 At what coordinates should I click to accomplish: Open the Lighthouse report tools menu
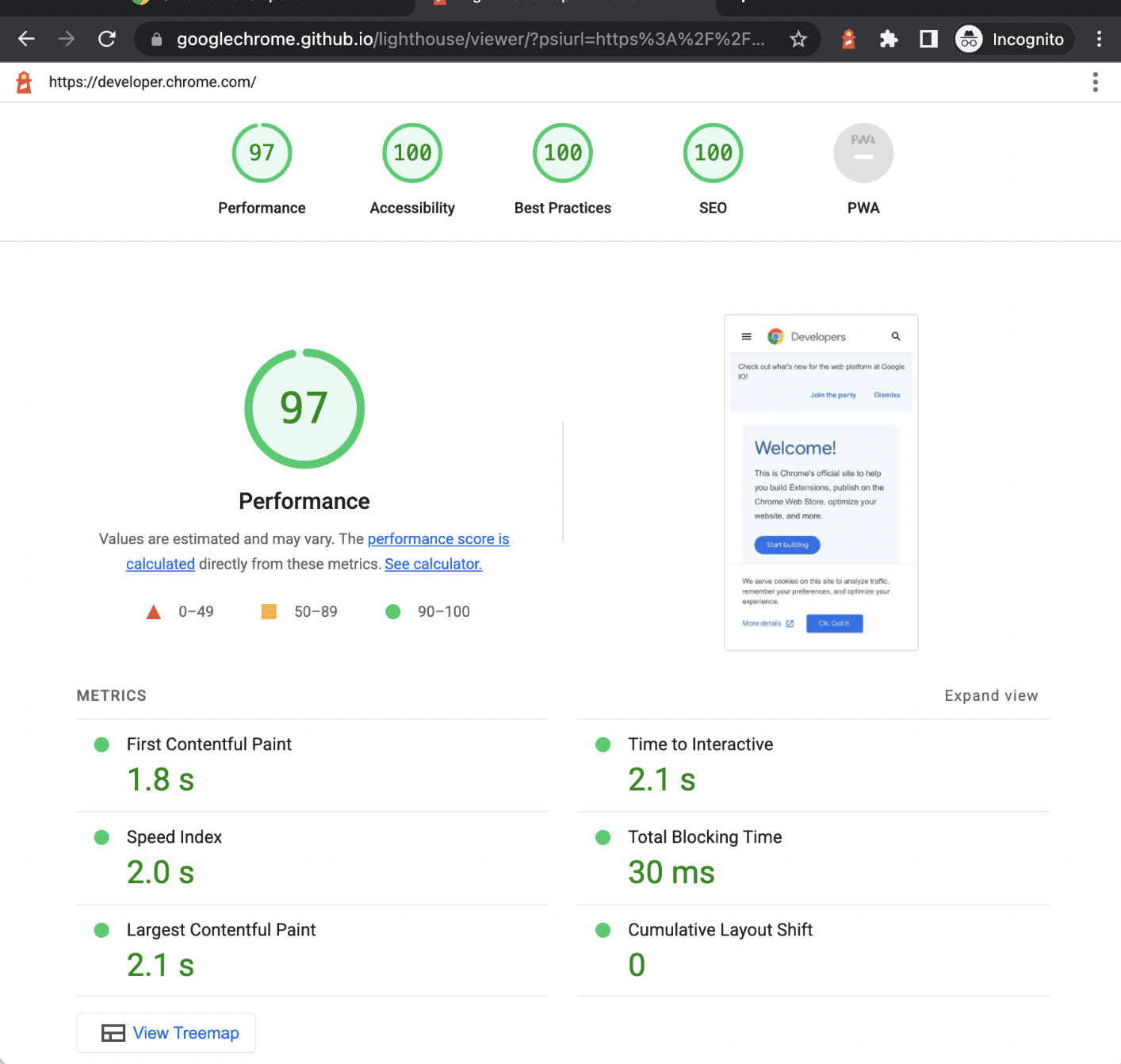coord(1095,82)
